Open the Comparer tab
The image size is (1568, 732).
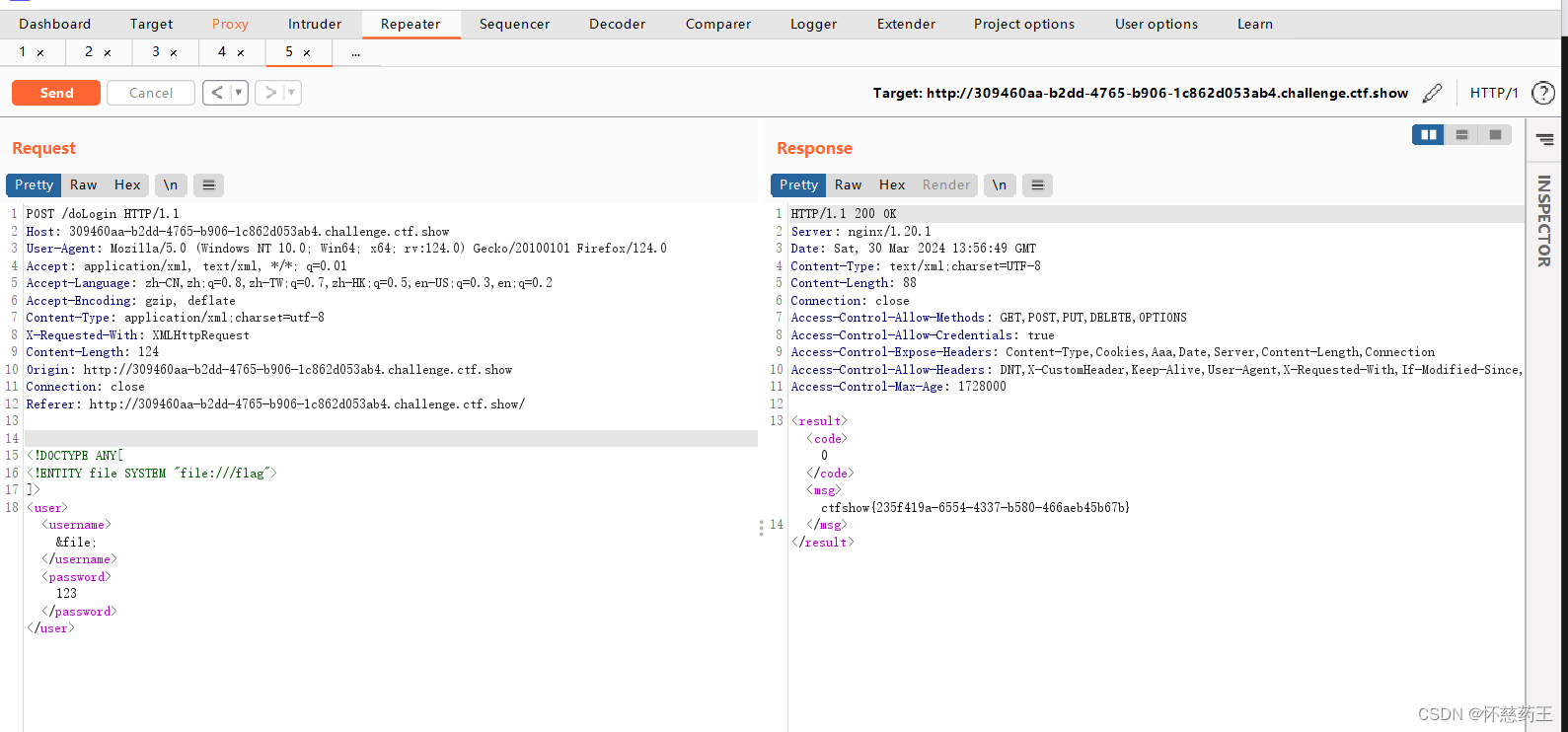coord(718,24)
